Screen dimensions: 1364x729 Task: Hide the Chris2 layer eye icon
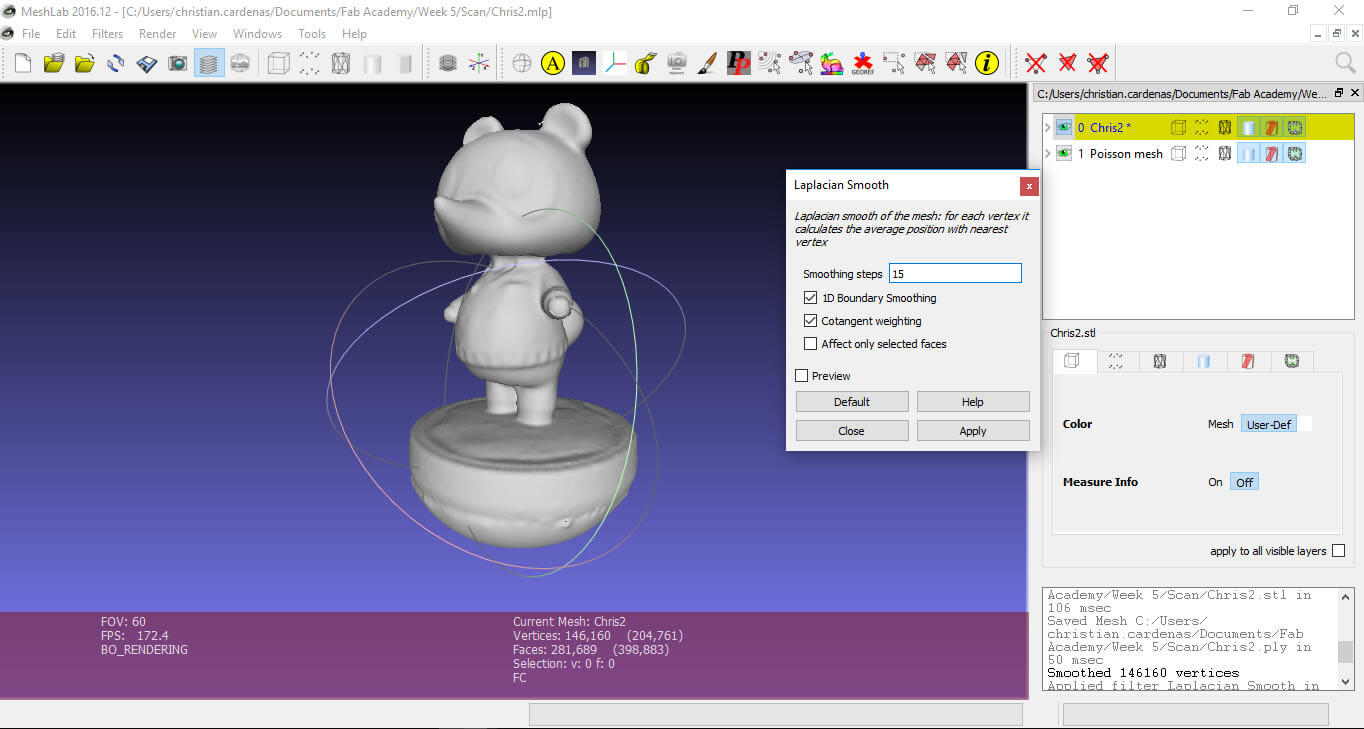point(1063,127)
